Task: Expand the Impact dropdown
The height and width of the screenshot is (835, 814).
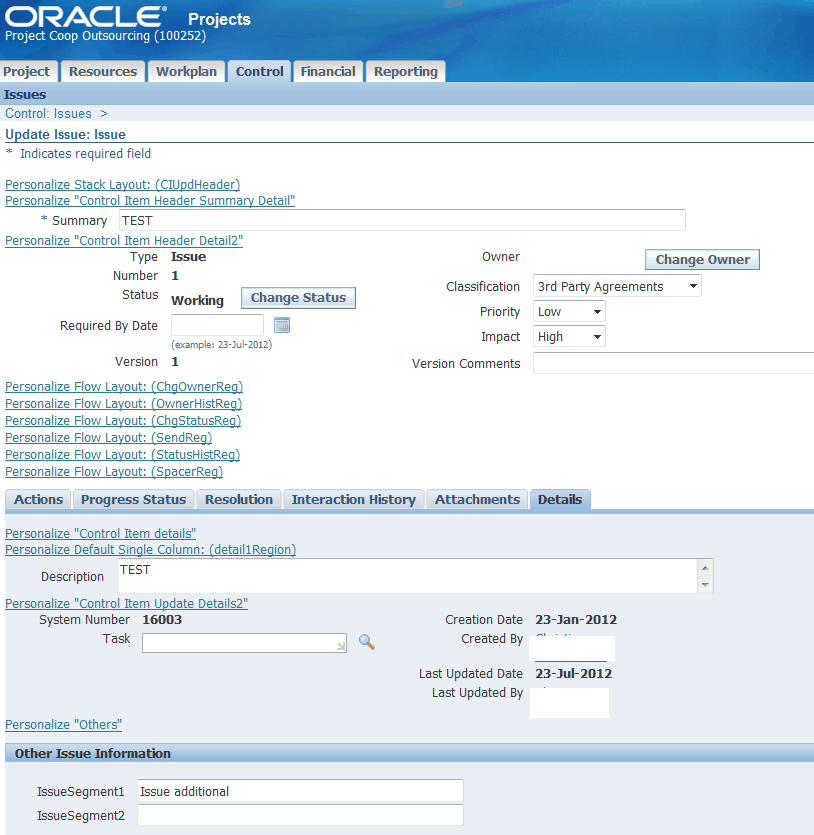Action: click(x=594, y=336)
